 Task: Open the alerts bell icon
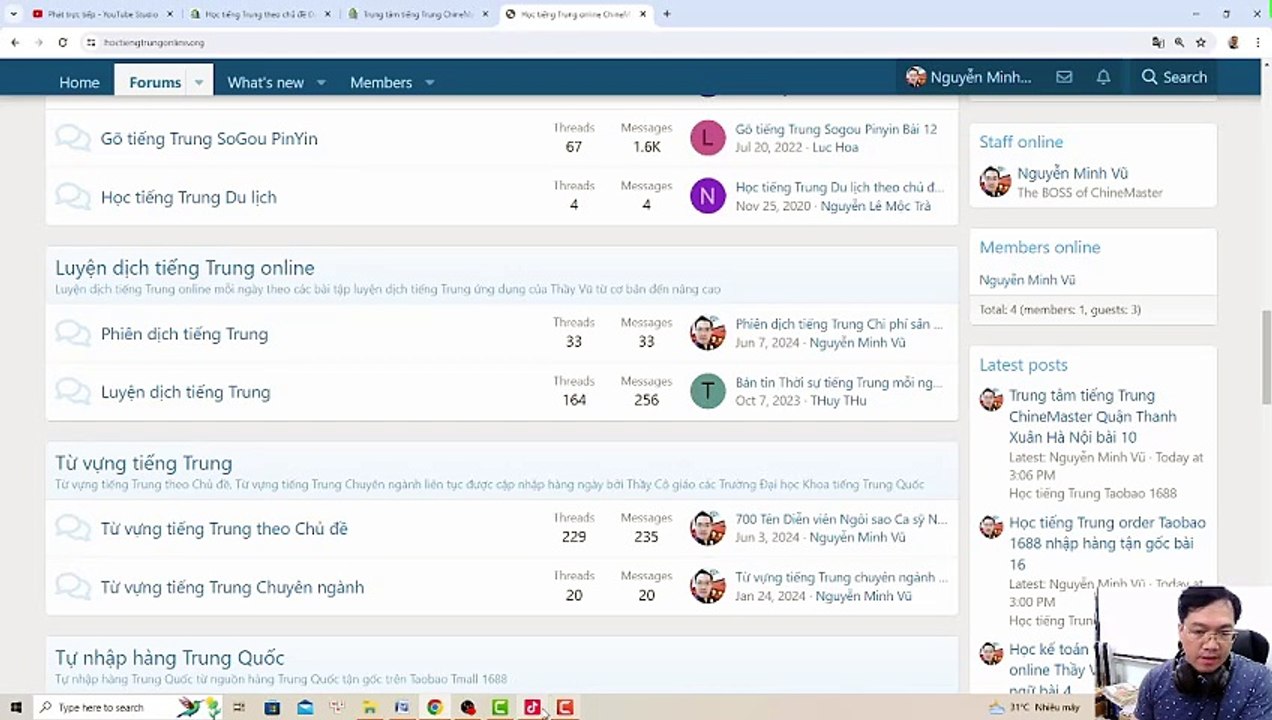click(x=1103, y=77)
